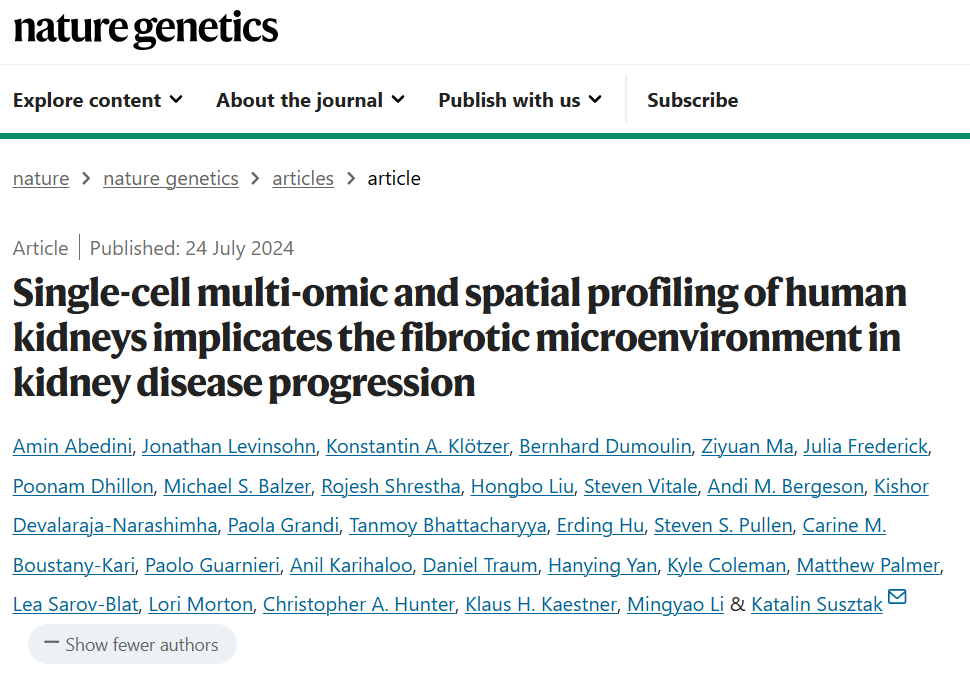Click the envelope icon next to Katalin Susztak

[896, 596]
